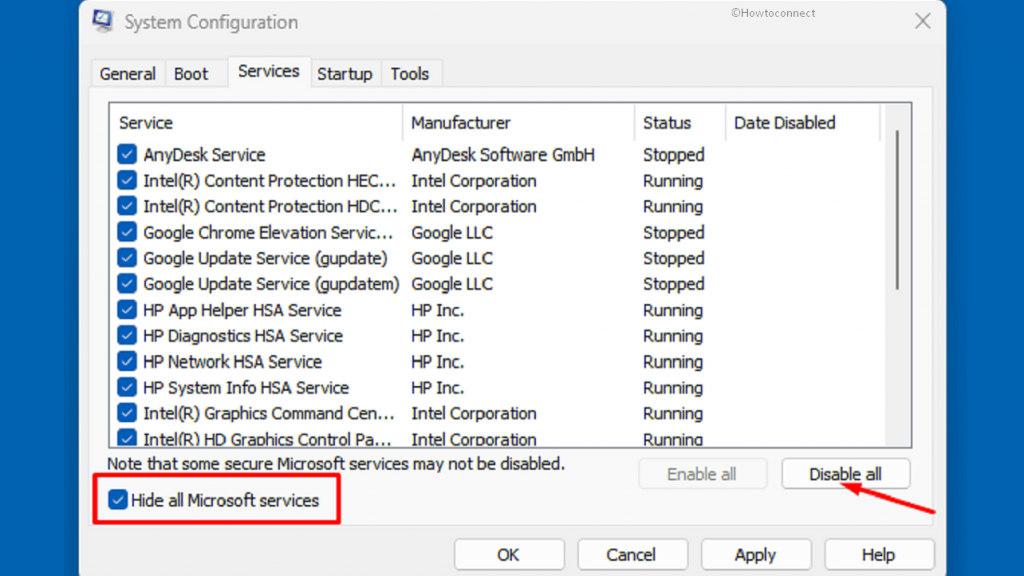
Task: Click Running status of HP Diagnostics HSA
Action: pyautogui.click(x=673, y=336)
